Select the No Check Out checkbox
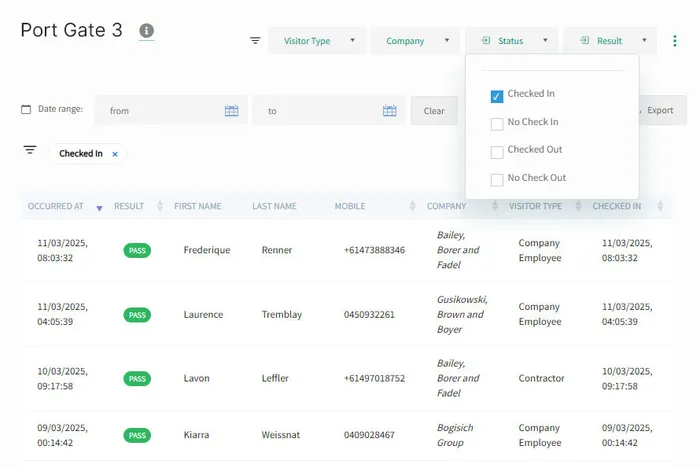700x468 pixels. tap(497, 180)
